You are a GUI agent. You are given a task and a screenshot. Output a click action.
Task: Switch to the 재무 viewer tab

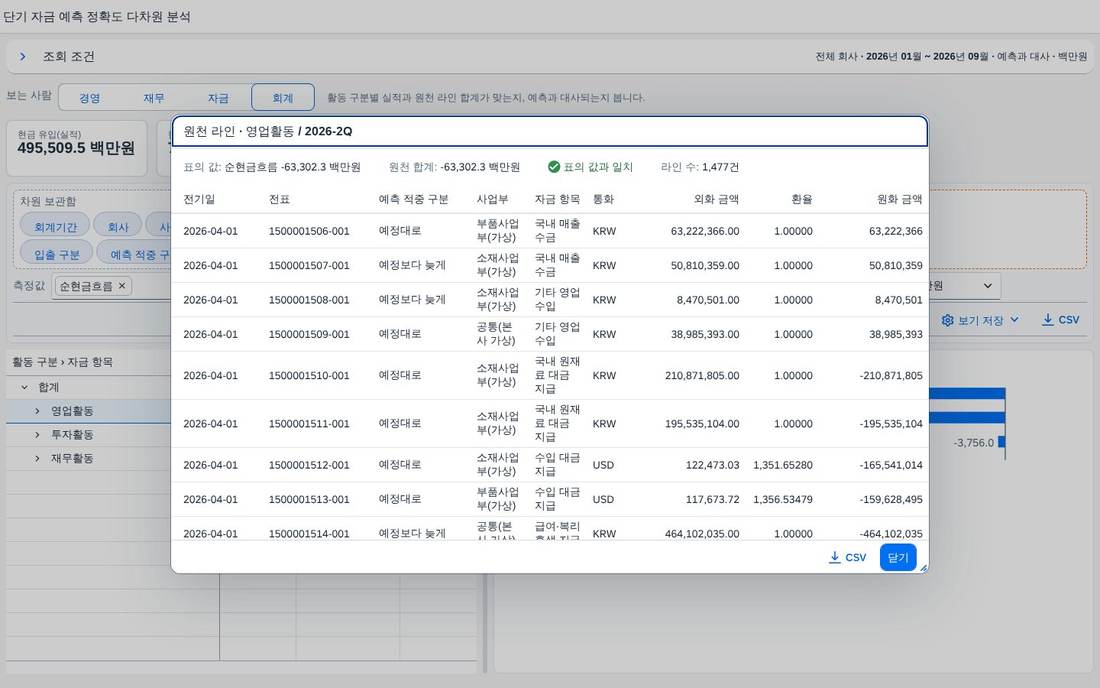pyautogui.click(x=154, y=97)
